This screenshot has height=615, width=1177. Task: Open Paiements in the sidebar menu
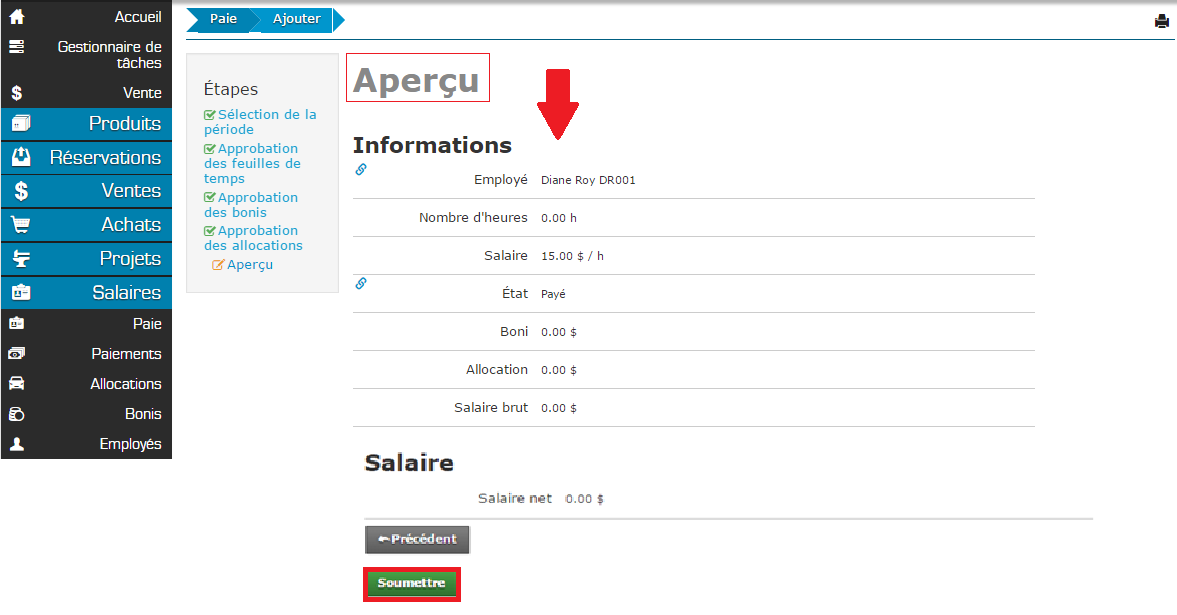[126, 354]
